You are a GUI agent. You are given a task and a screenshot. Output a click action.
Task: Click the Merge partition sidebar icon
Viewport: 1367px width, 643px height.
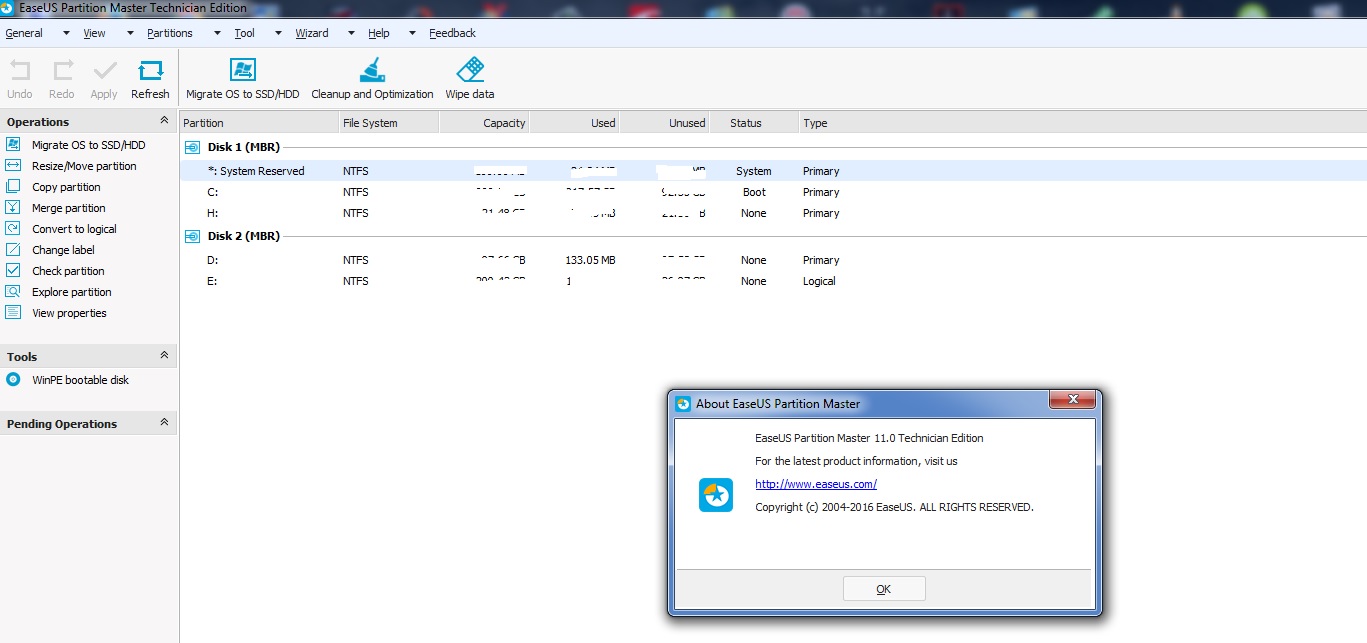(x=13, y=208)
